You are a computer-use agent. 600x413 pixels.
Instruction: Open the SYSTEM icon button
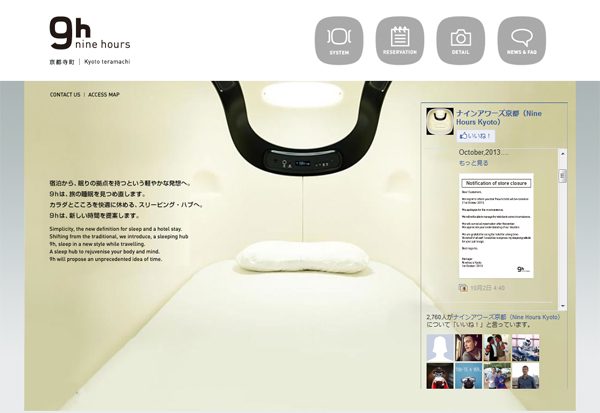[x=339, y=40]
